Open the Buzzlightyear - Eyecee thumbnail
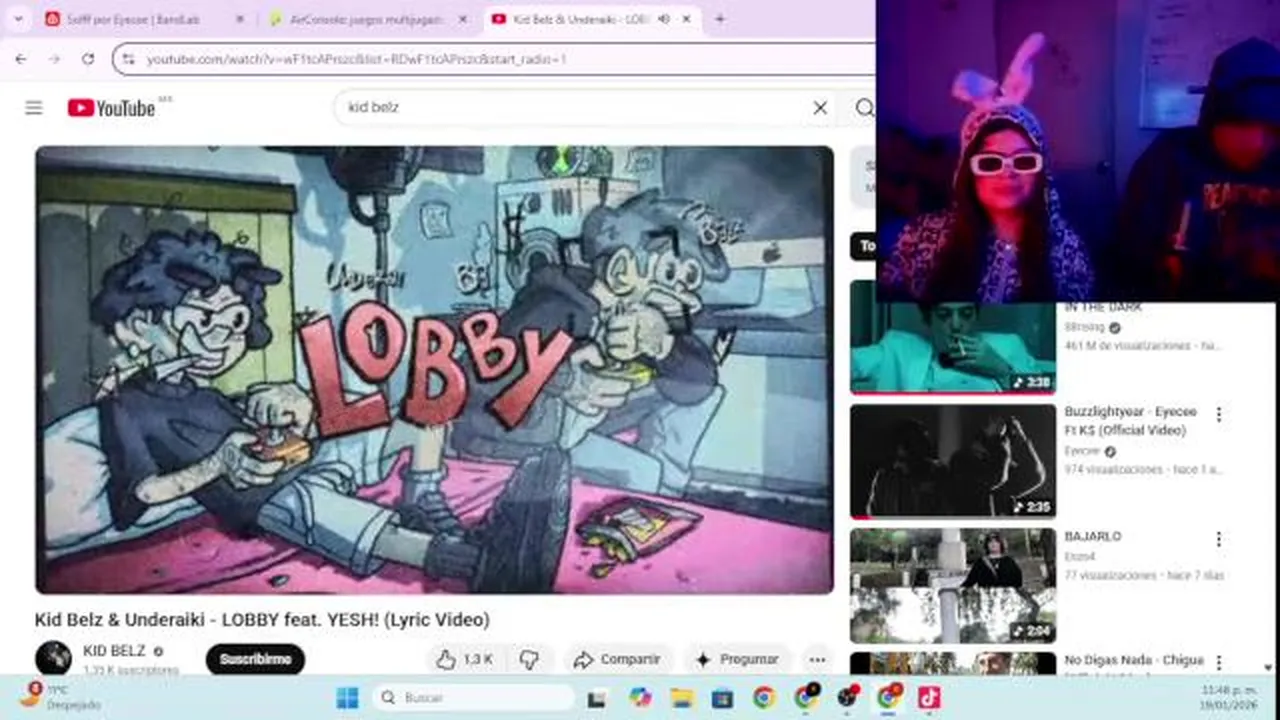Screen dimensions: 1280x720 pos(952,461)
